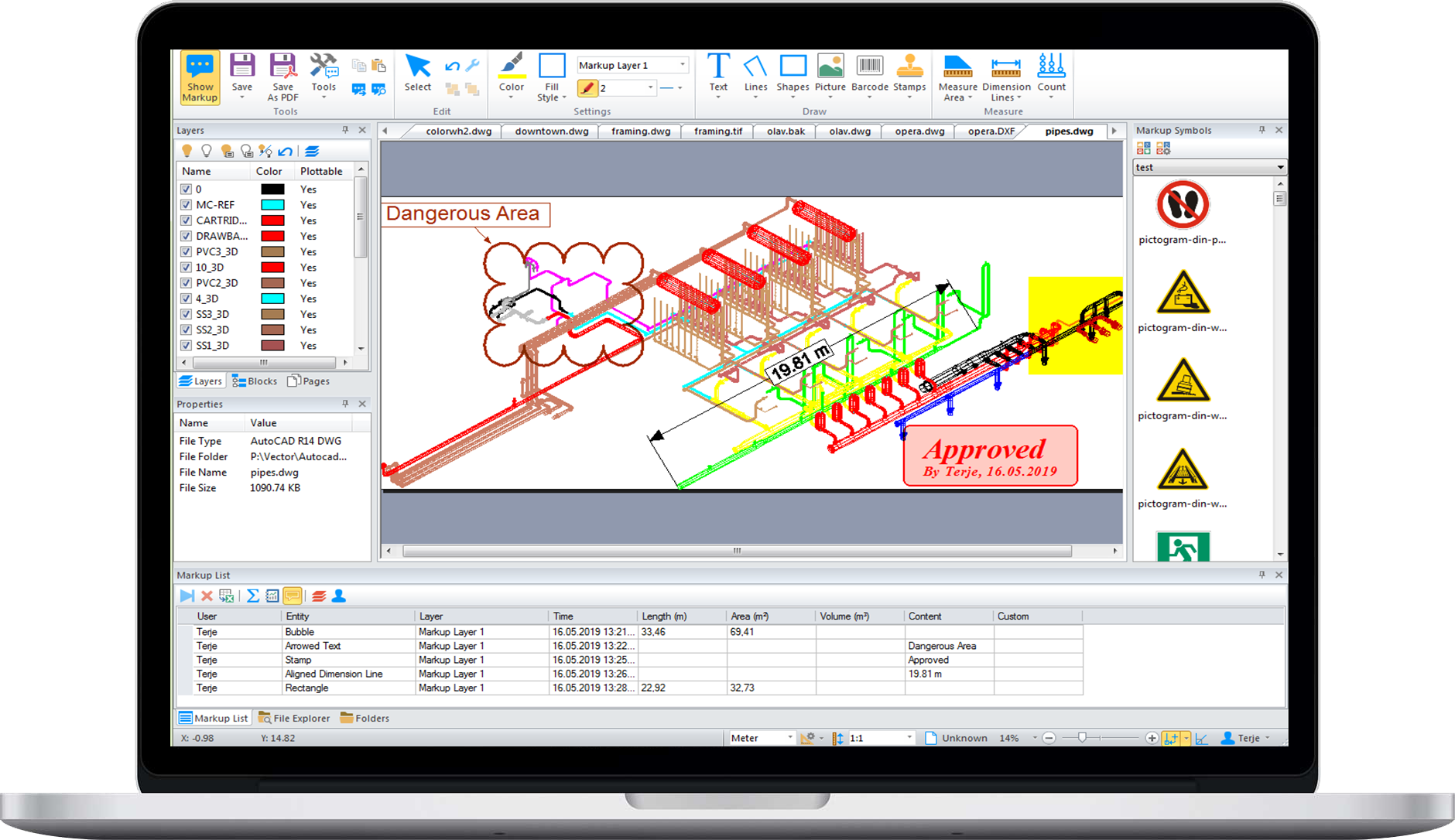Screen dimensions: 1455x840
Task: Open the Folders tab
Action: coord(365,718)
